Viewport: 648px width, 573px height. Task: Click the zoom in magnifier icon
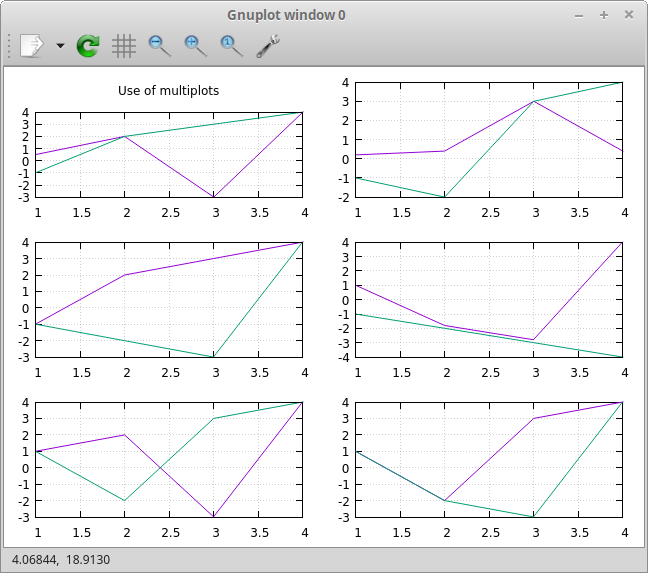(x=195, y=45)
